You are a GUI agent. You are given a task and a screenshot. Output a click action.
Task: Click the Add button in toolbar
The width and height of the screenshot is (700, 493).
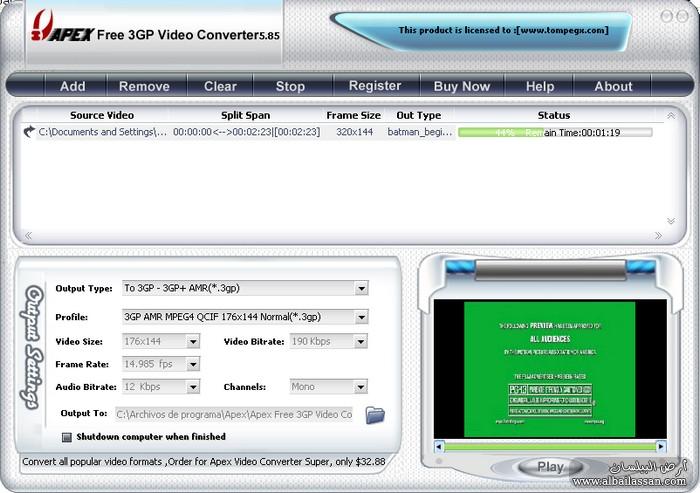tap(72, 86)
